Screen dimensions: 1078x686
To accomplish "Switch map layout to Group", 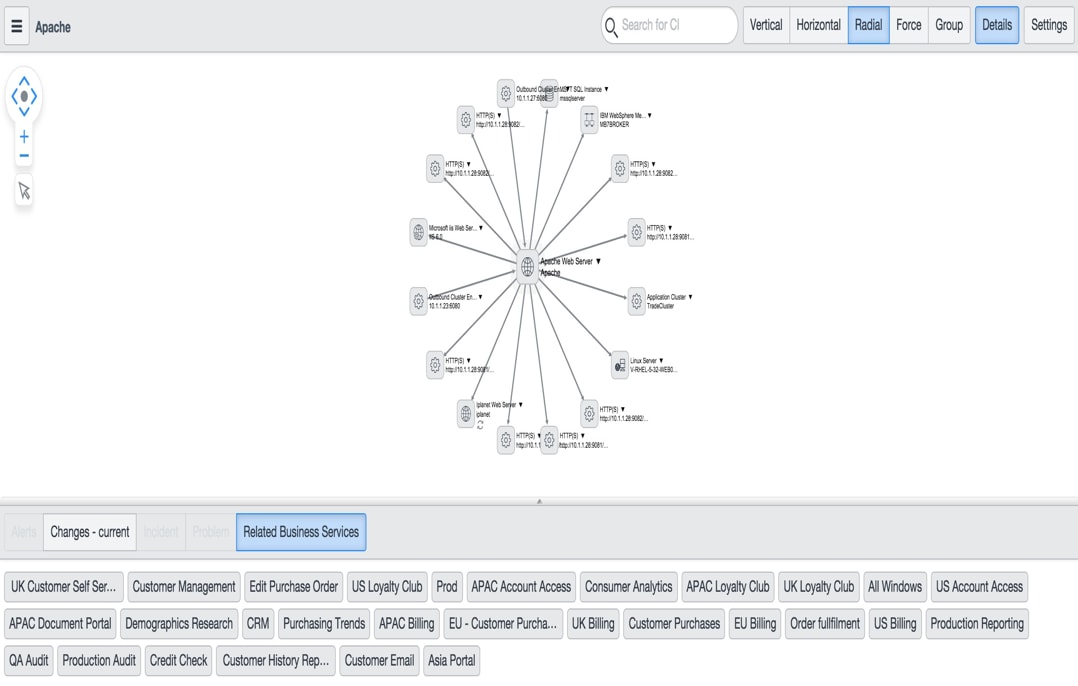I will (949, 25).
